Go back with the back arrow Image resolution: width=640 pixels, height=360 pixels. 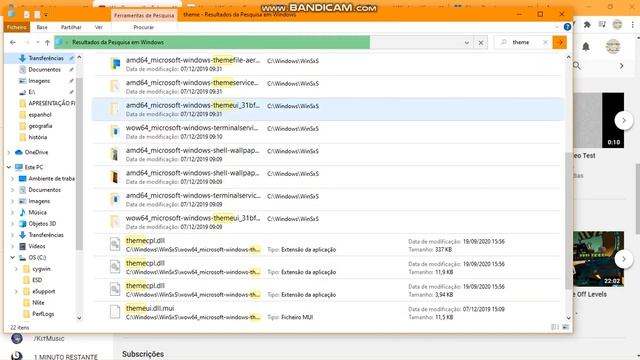(13, 42)
